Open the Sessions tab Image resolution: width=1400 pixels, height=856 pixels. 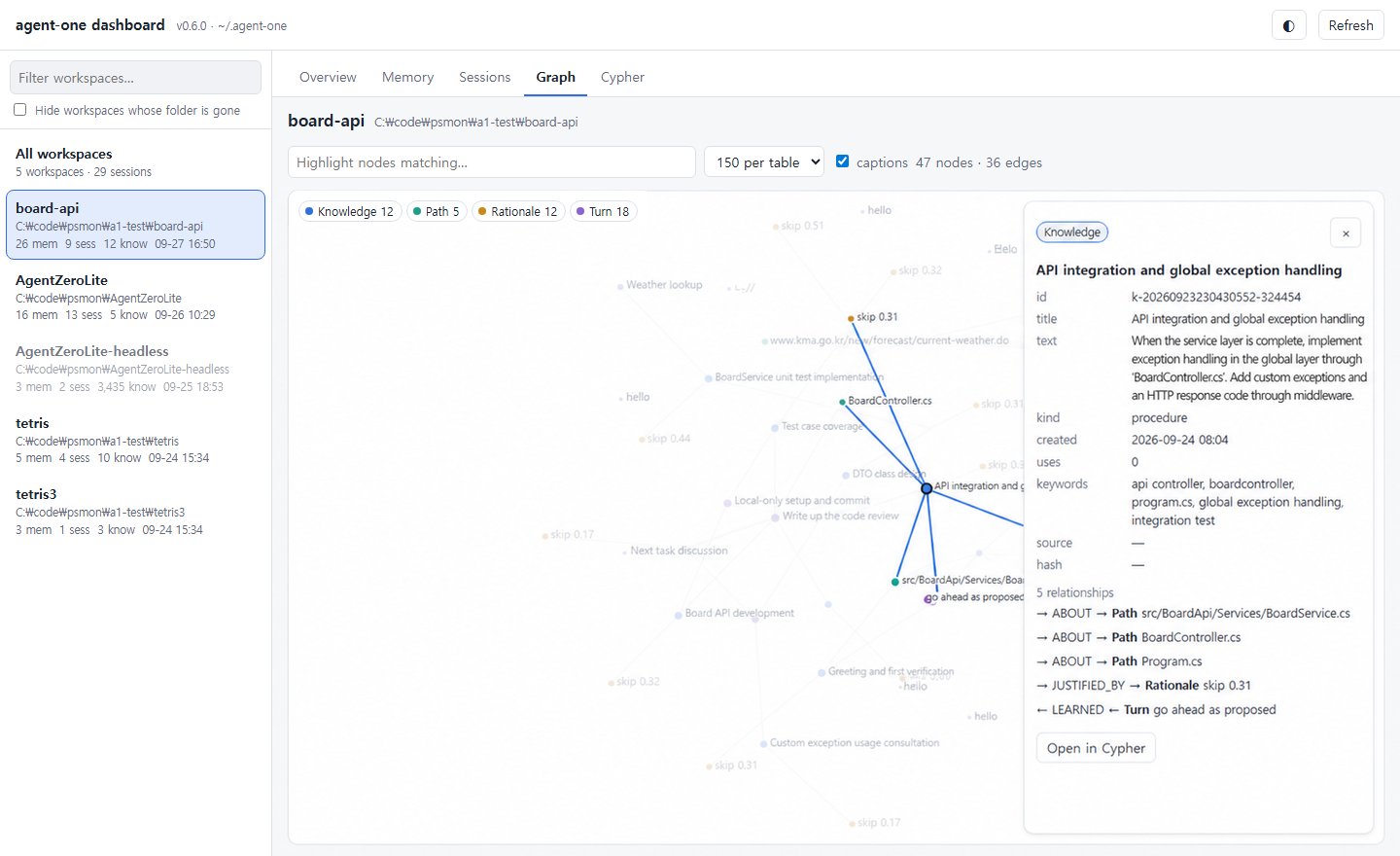tap(484, 77)
